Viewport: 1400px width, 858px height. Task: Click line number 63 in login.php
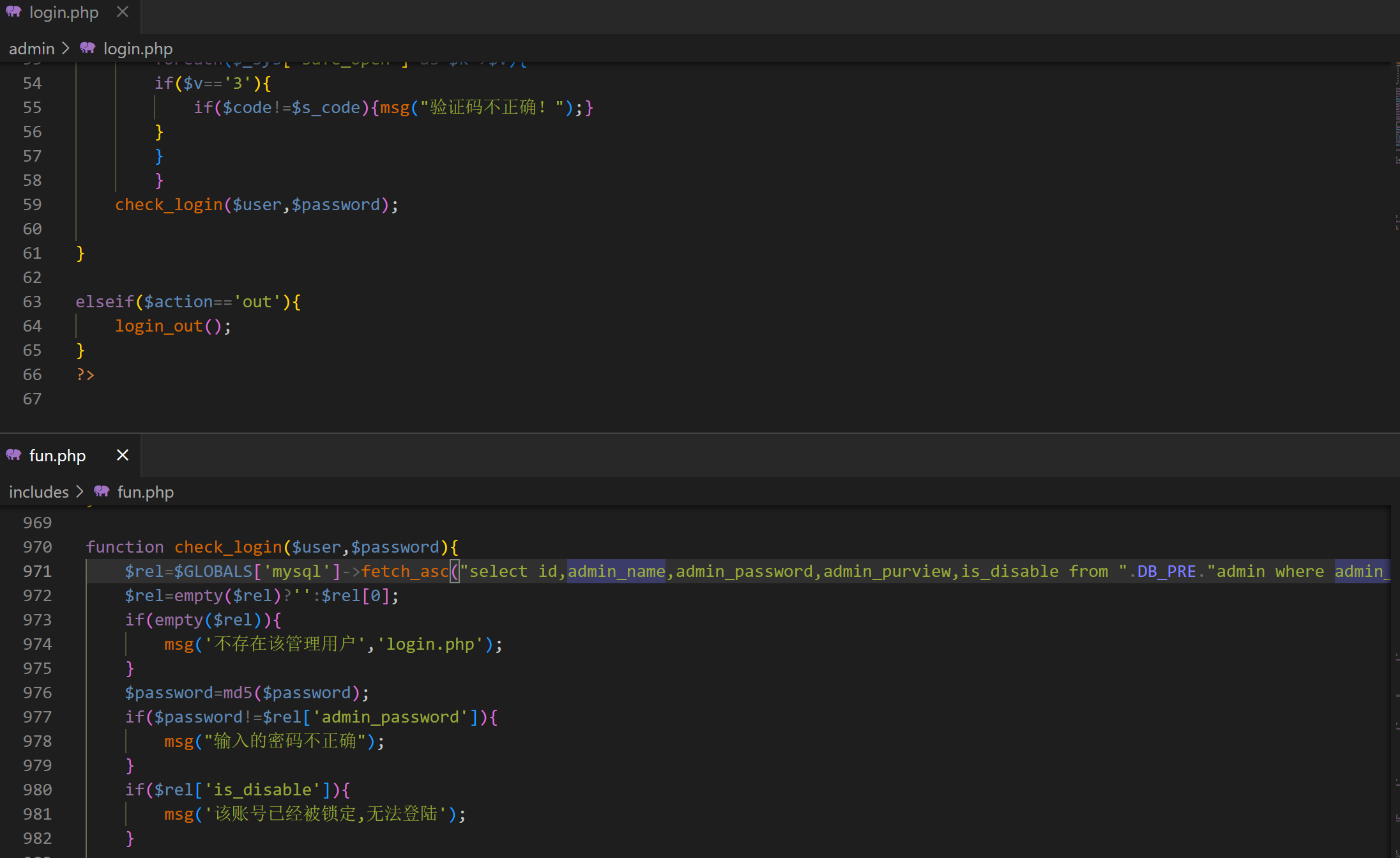pos(32,302)
